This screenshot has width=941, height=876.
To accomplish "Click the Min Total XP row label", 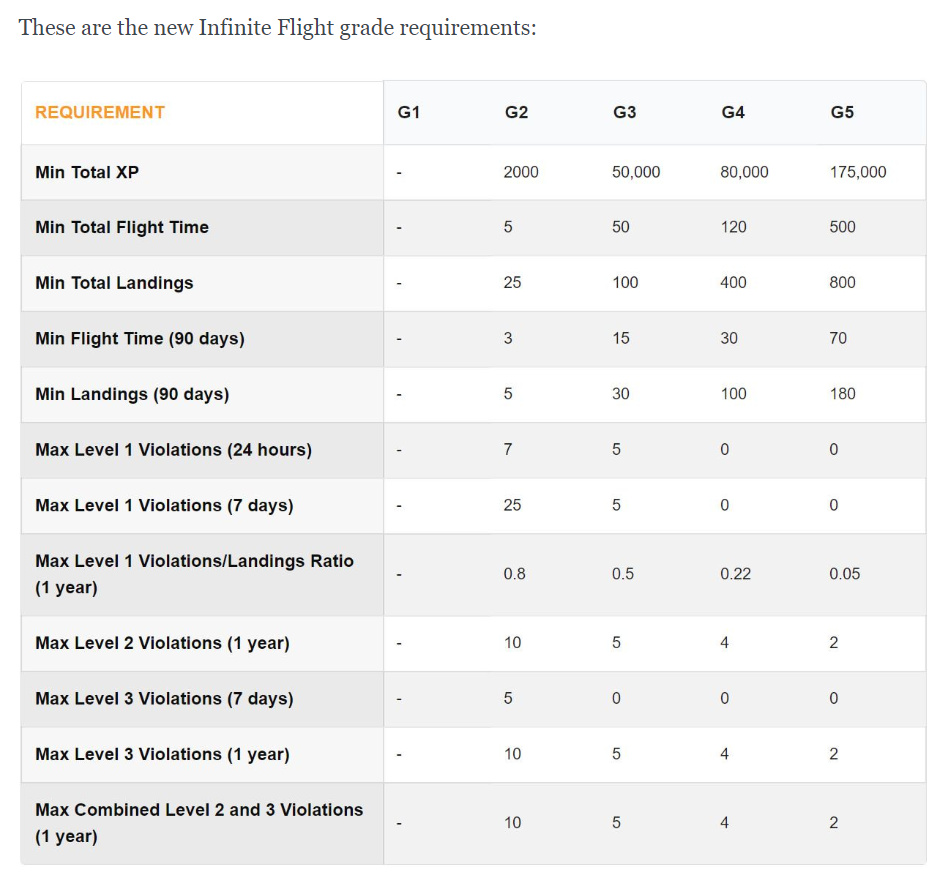I will point(87,172).
